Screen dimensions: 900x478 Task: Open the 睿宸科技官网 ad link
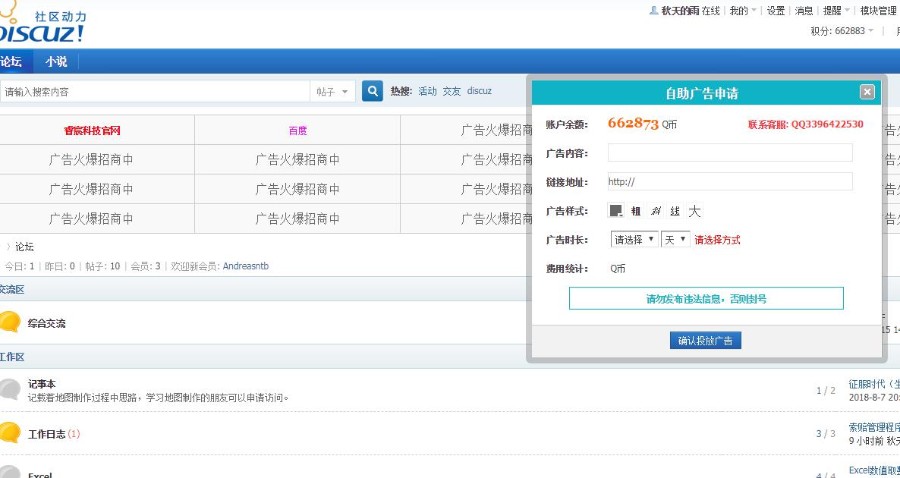92,130
